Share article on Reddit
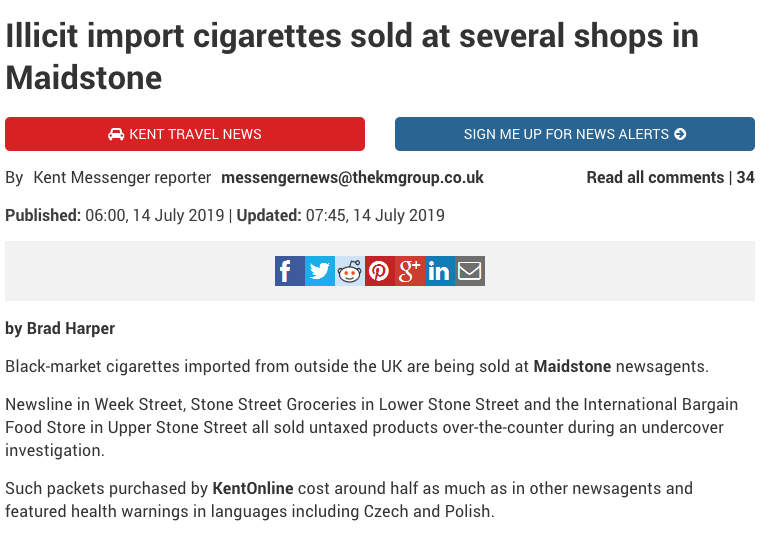Screen dimensions: 773x549 pos(350,271)
